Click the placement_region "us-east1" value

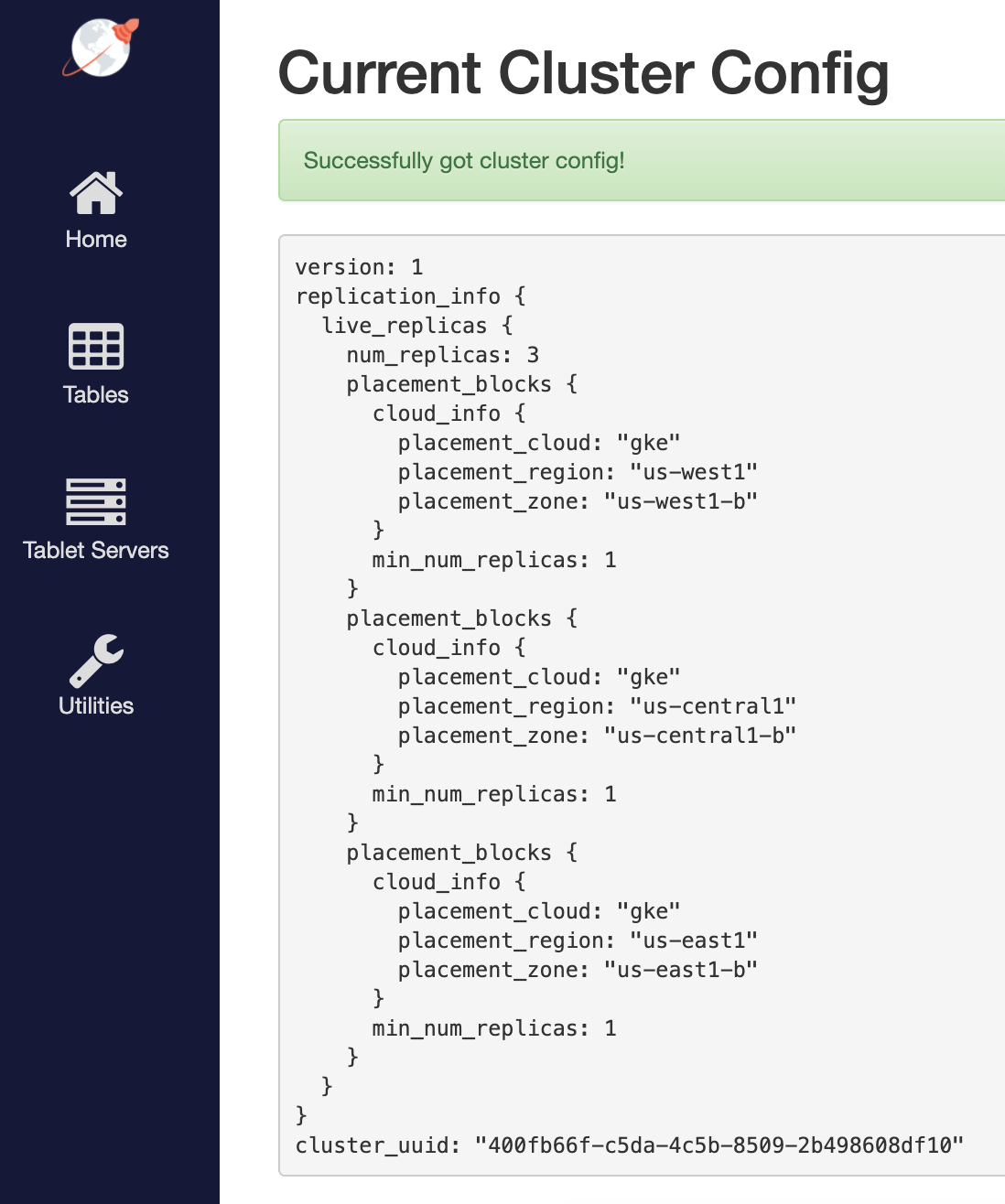coord(693,941)
